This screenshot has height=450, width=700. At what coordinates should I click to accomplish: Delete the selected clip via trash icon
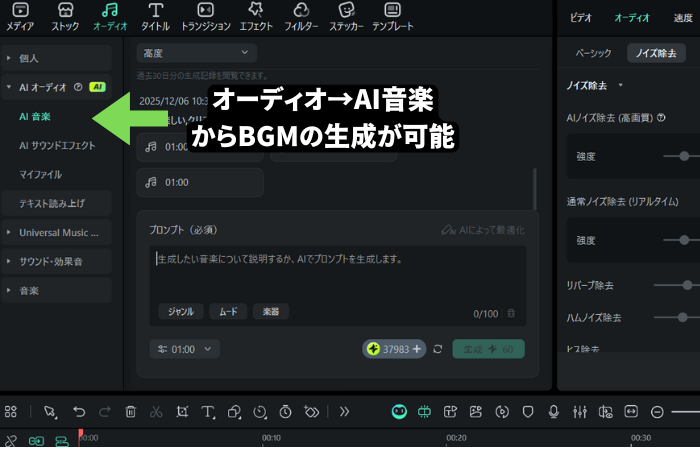point(130,411)
